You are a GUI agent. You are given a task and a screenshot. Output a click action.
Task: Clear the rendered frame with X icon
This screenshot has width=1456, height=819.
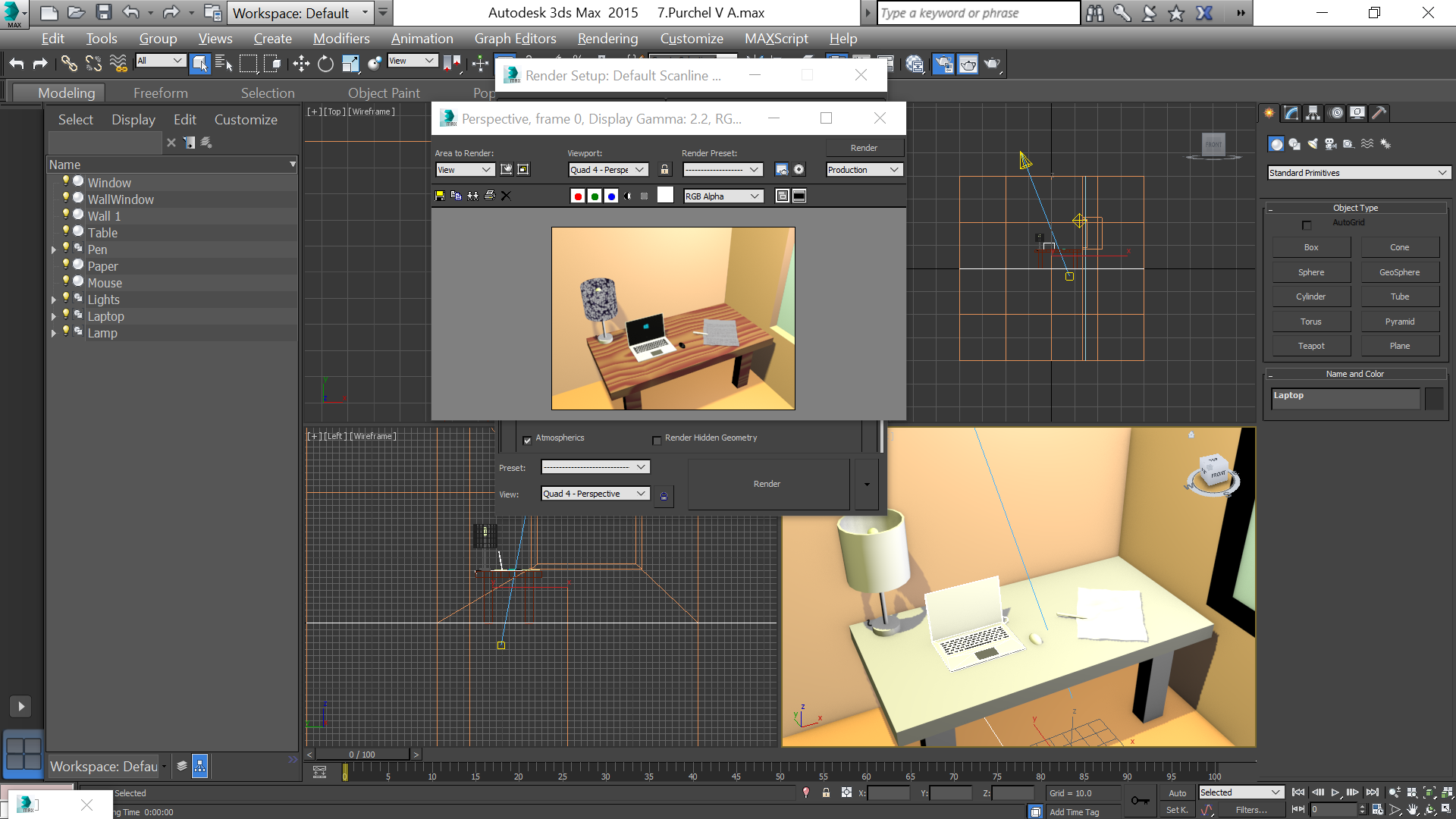coord(507,196)
